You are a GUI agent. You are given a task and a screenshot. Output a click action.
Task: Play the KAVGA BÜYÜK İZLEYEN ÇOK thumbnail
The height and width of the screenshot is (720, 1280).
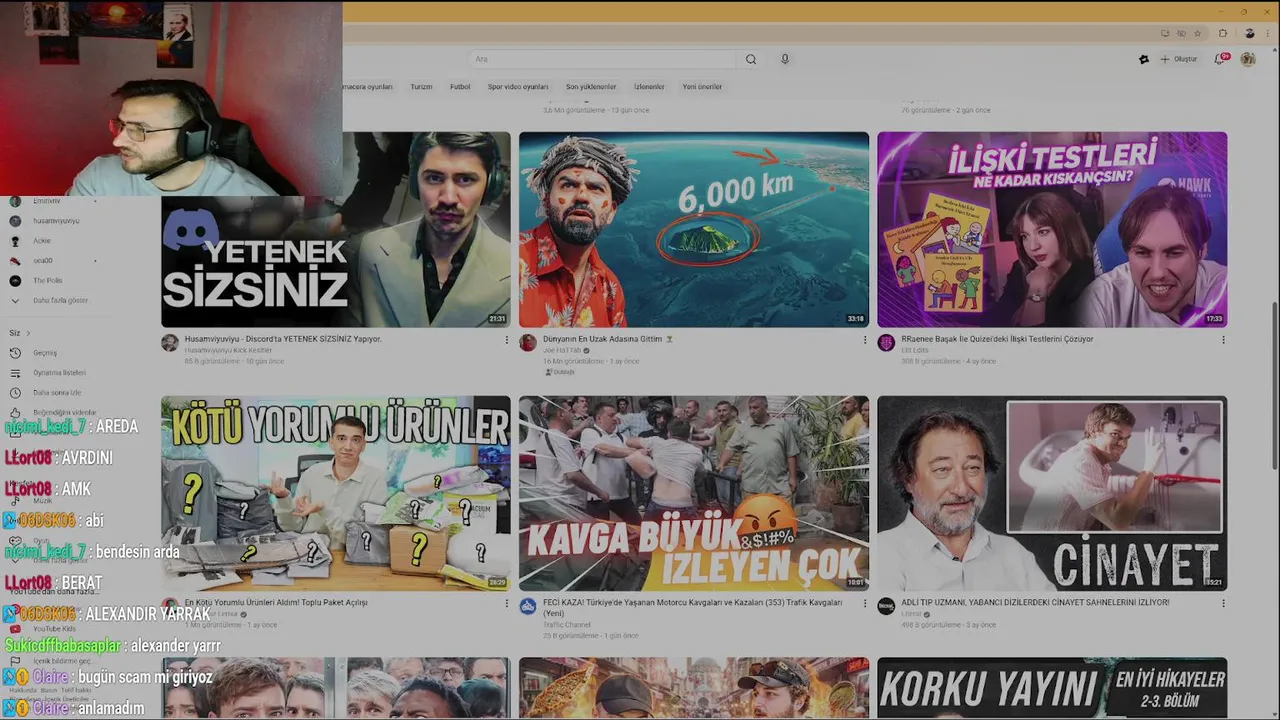694,493
